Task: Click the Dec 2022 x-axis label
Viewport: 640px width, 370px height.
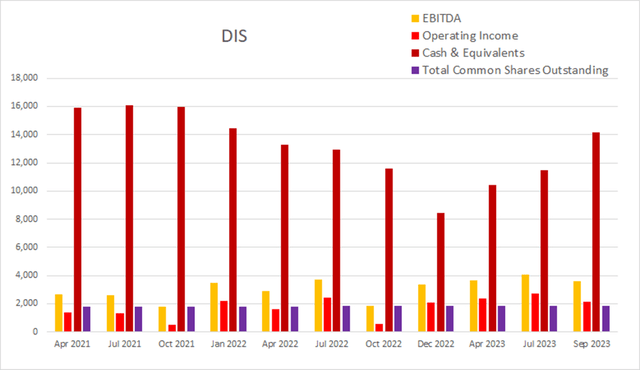Action: pos(436,344)
